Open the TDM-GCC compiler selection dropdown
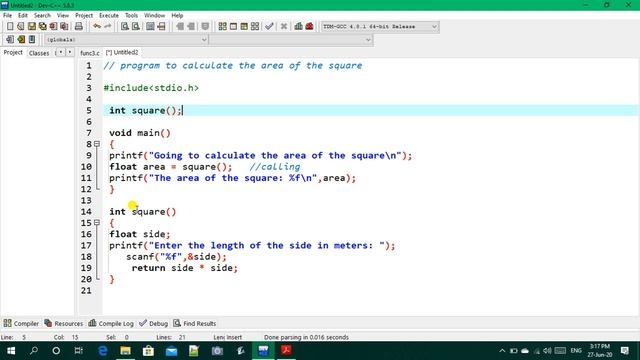640x360 pixels. [x=380, y=27]
